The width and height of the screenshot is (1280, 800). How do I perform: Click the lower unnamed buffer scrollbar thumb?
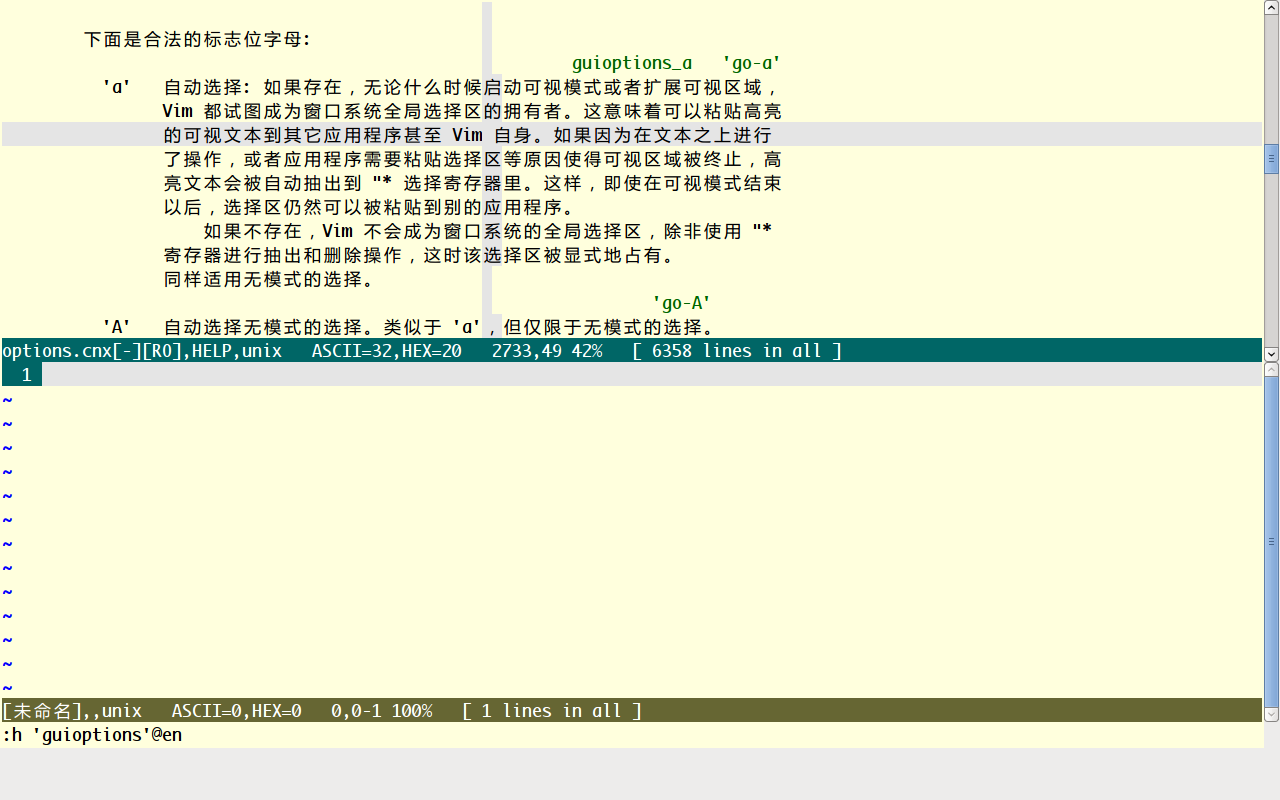pyautogui.click(x=1272, y=542)
